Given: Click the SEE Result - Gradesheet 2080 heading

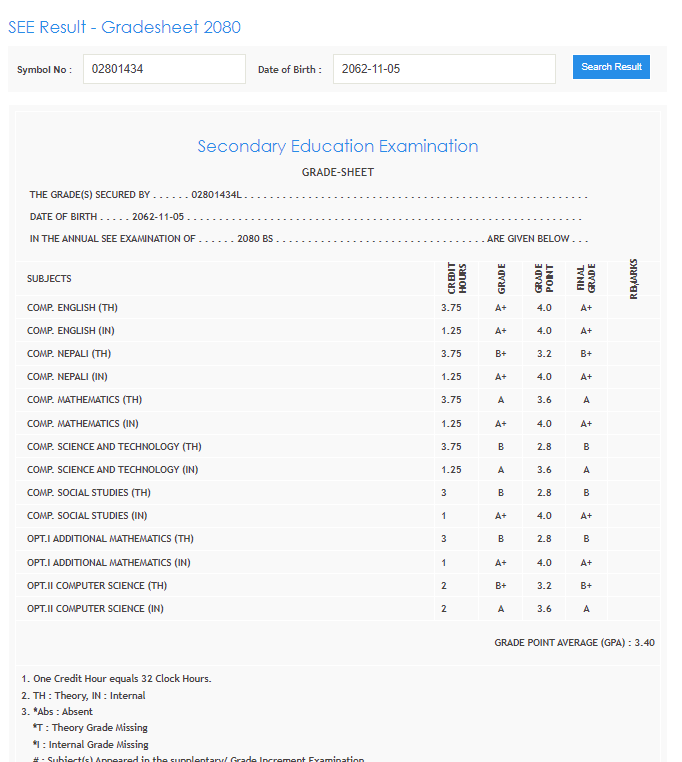Looking at the screenshot, I should click(x=124, y=27).
